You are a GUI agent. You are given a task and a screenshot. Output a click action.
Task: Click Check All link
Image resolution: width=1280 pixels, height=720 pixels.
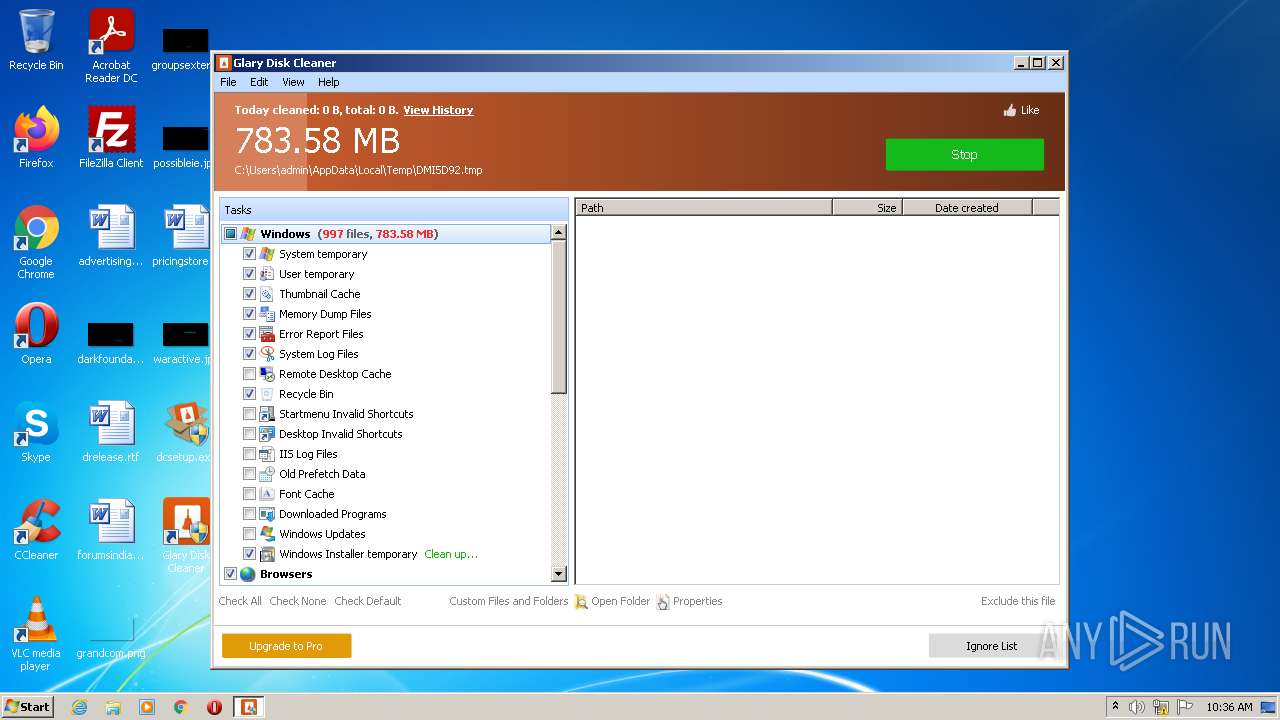coord(240,601)
